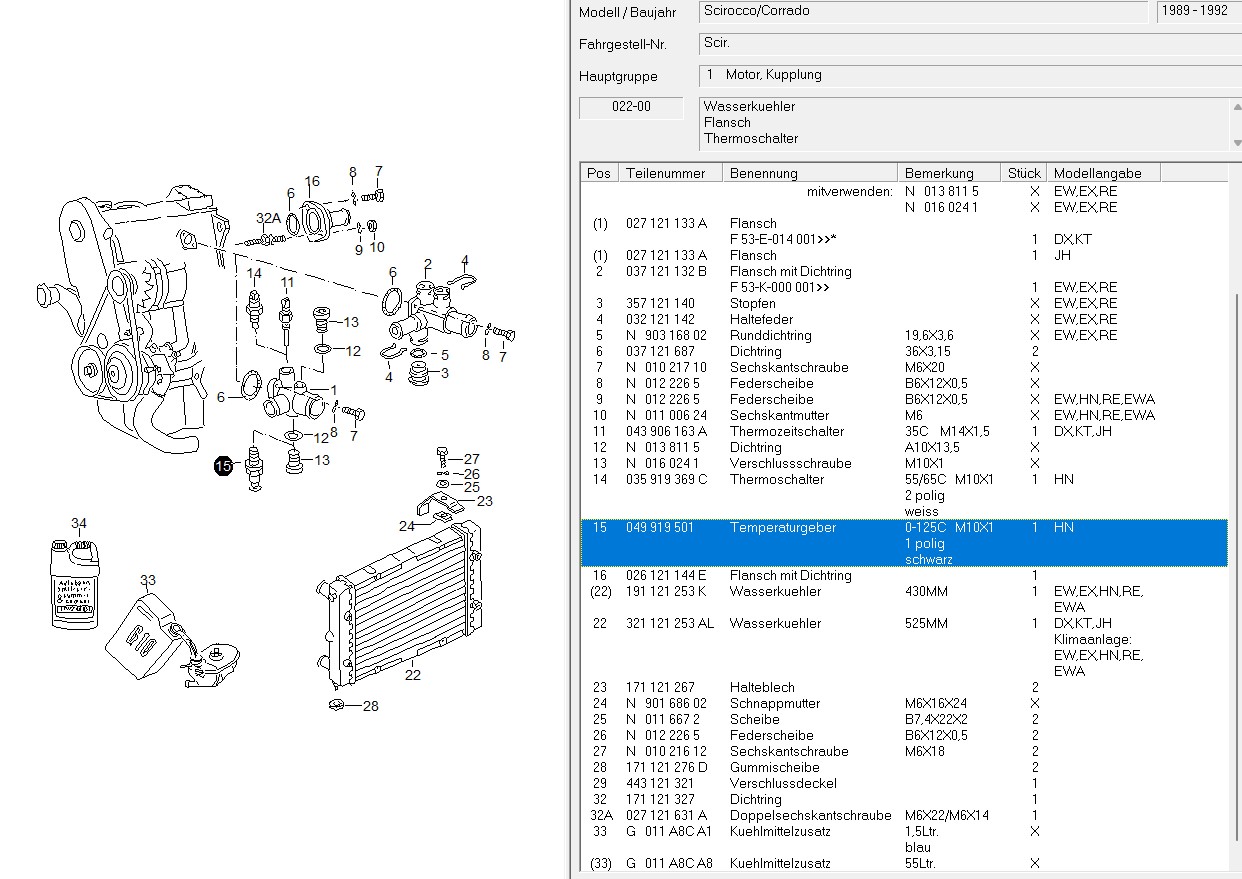This screenshot has width=1242, height=879.
Task: Choose the Thermozeitschalter 043 906 163 A row
Action: [786, 432]
